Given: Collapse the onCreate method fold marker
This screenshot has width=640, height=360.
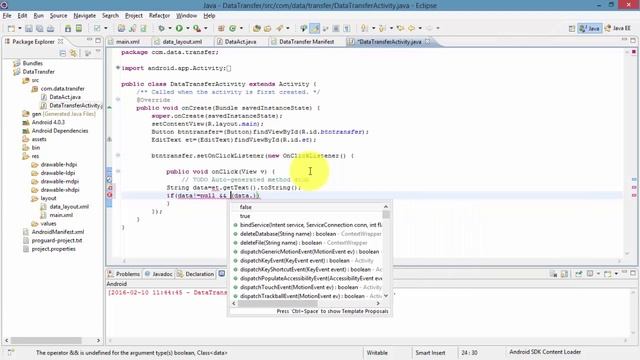Looking at the screenshot, I should [118, 100].
